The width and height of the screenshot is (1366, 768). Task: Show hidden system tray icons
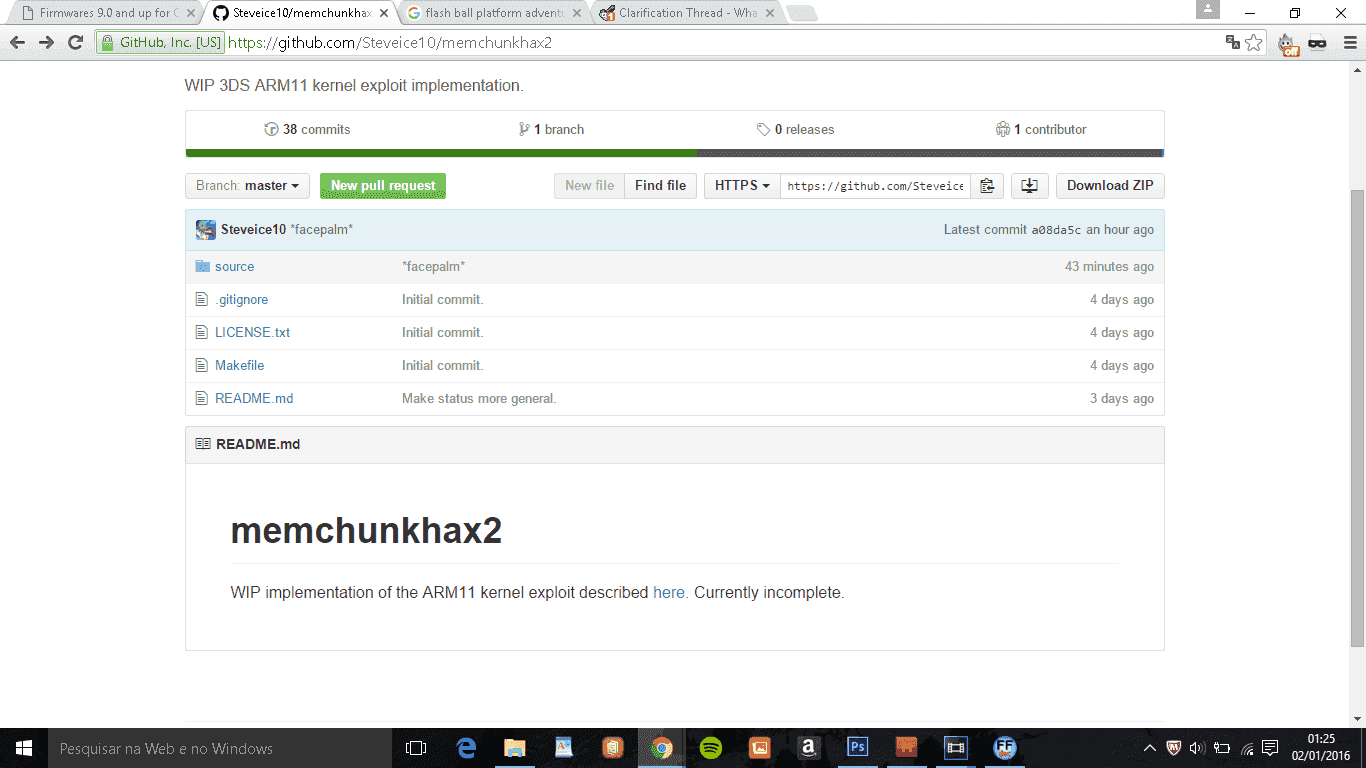click(x=1150, y=748)
